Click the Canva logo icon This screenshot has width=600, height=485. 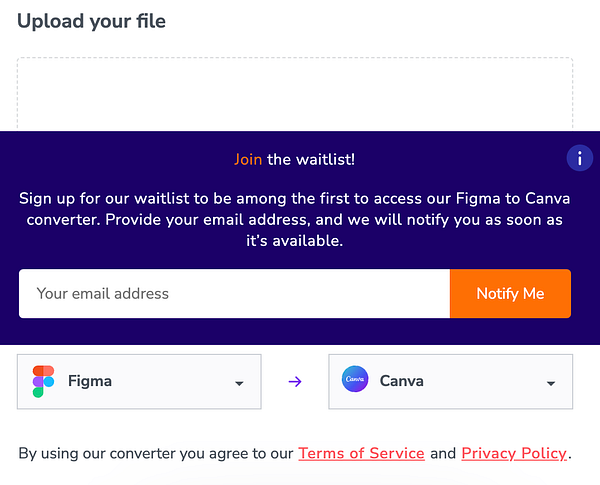point(355,381)
